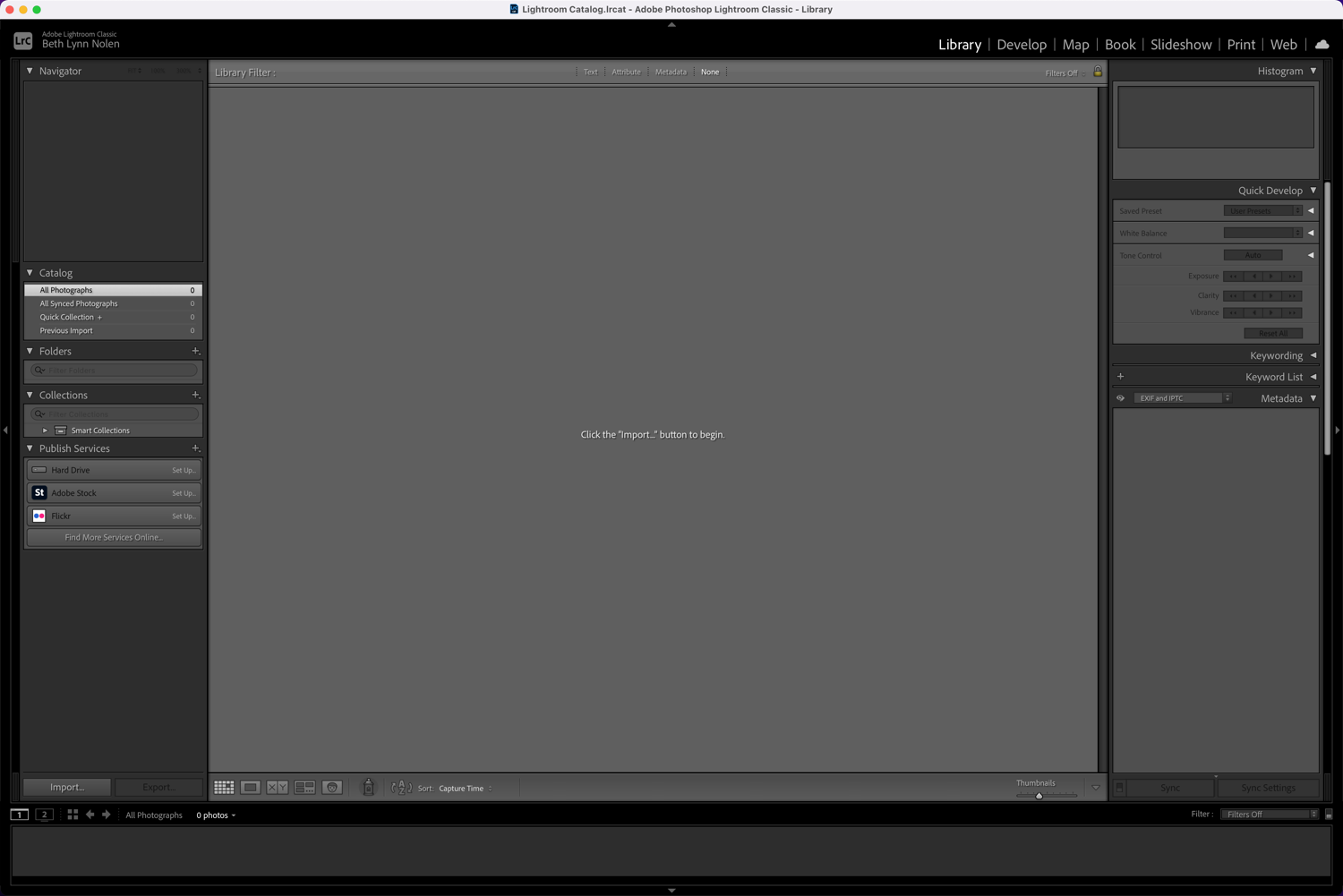Click the Library Filter lock icon
This screenshot has width=1343, height=896.
[1098, 72]
